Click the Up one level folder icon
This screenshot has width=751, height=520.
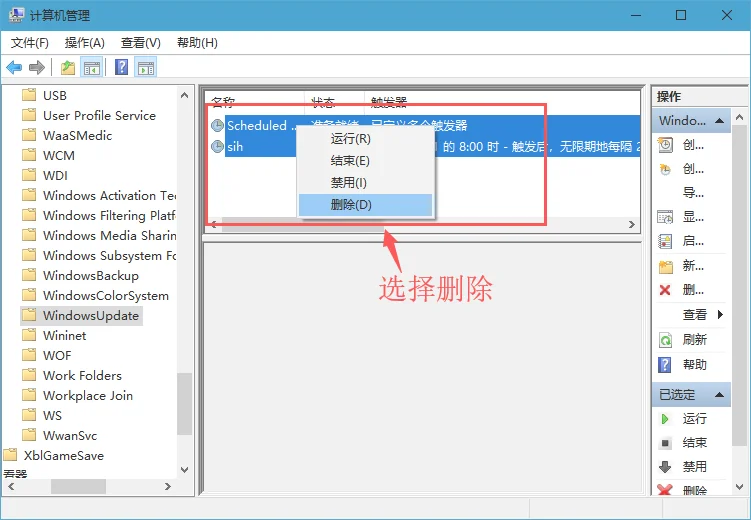point(68,68)
